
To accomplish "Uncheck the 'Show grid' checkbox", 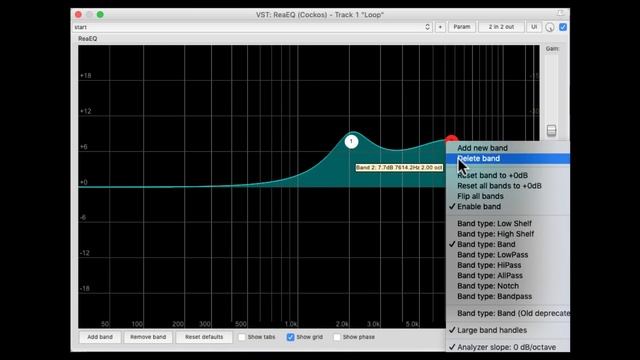I will point(290,337).
